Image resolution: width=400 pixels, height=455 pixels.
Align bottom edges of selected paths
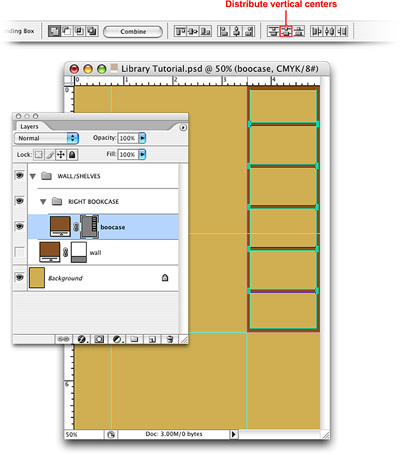coord(206,31)
